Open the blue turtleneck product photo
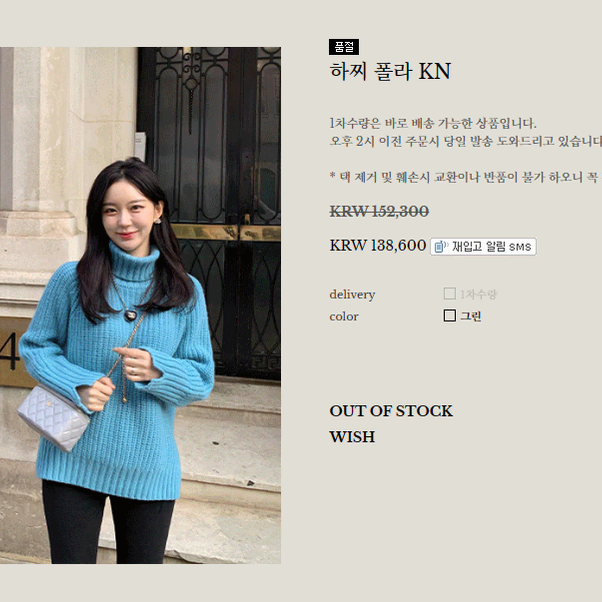Image resolution: width=602 pixels, height=602 pixels. 141,306
